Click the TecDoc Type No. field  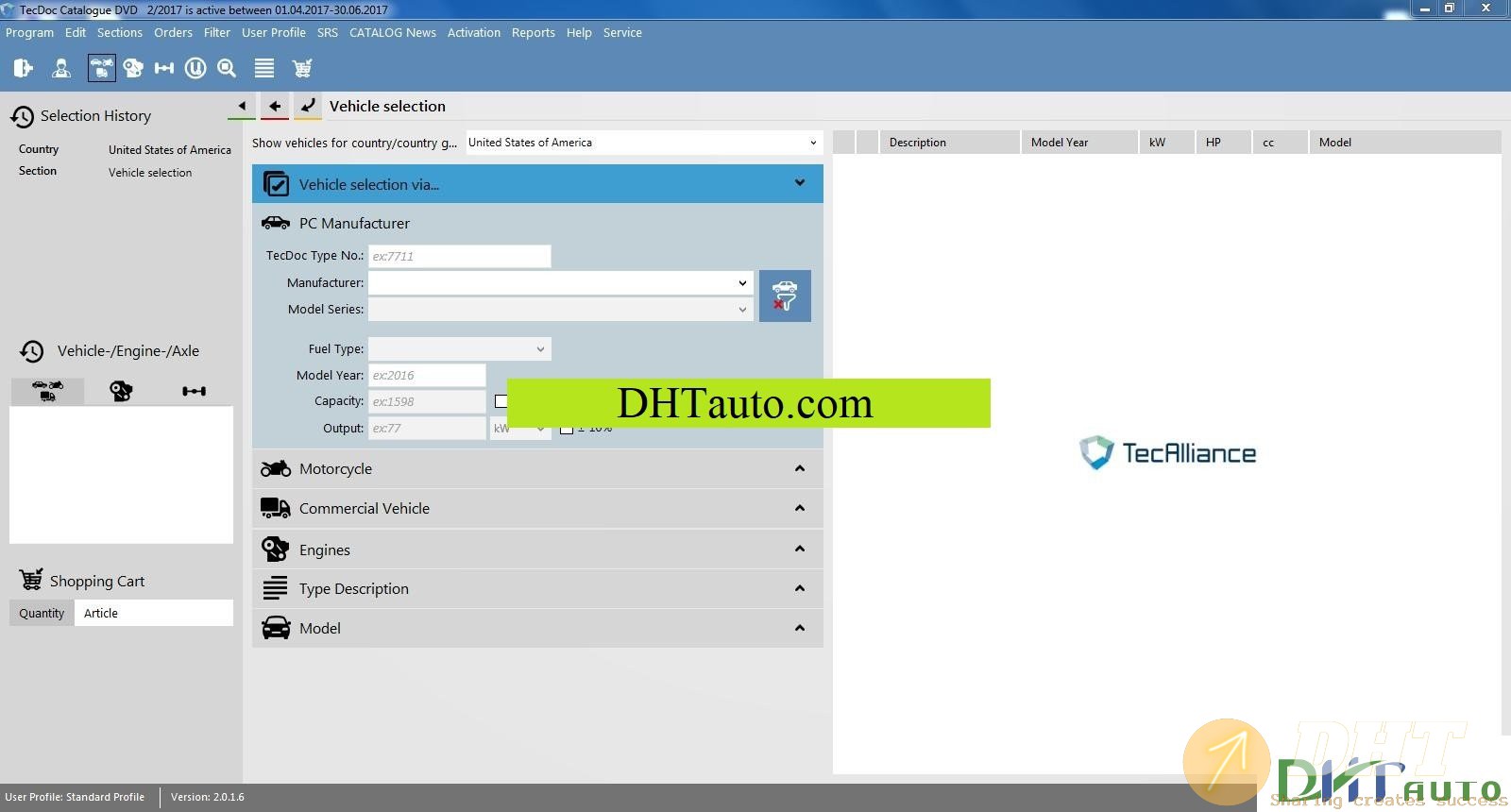[459, 256]
